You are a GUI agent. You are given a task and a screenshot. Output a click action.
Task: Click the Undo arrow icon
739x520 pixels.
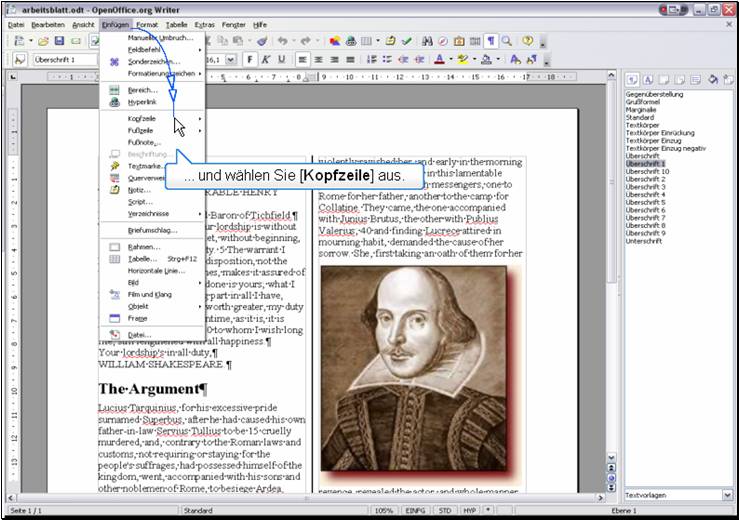[x=283, y=41]
